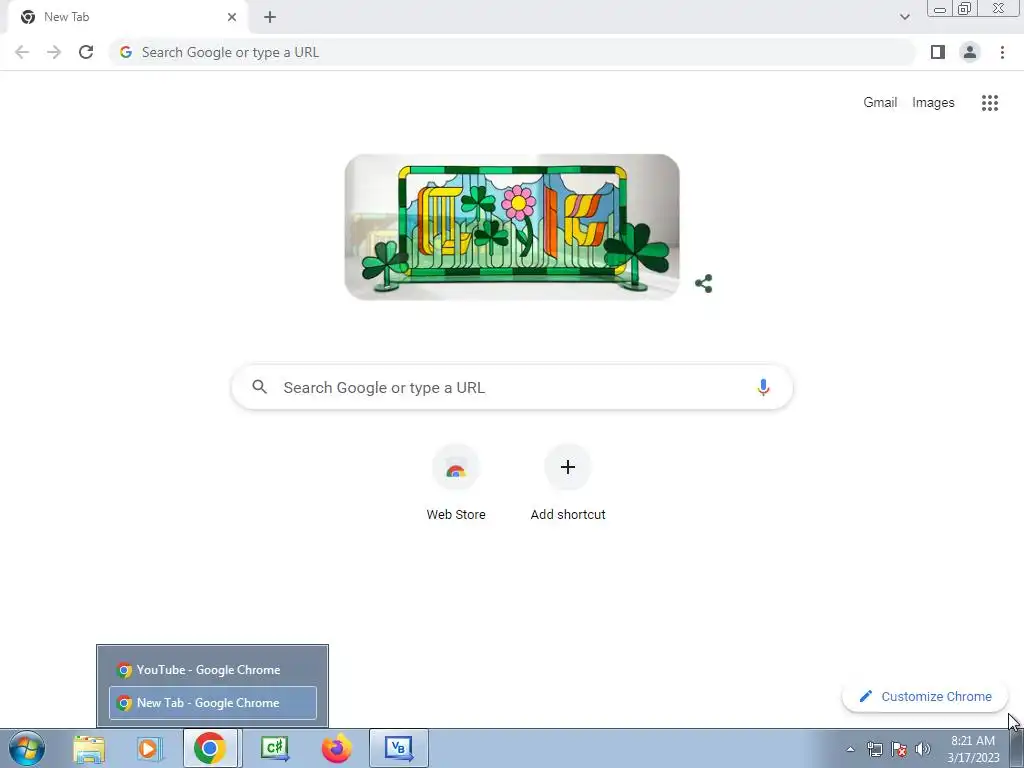Screen dimensions: 1024x768
Task: Open the network status tray icon
Action: tap(874, 749)
